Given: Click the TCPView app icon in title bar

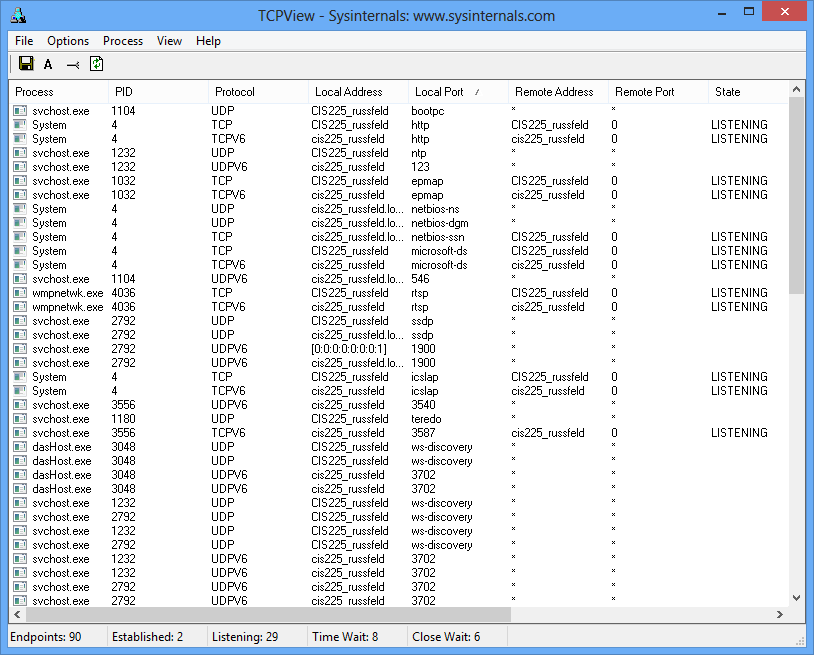Looking at the screenshot, I should [18, 15].
